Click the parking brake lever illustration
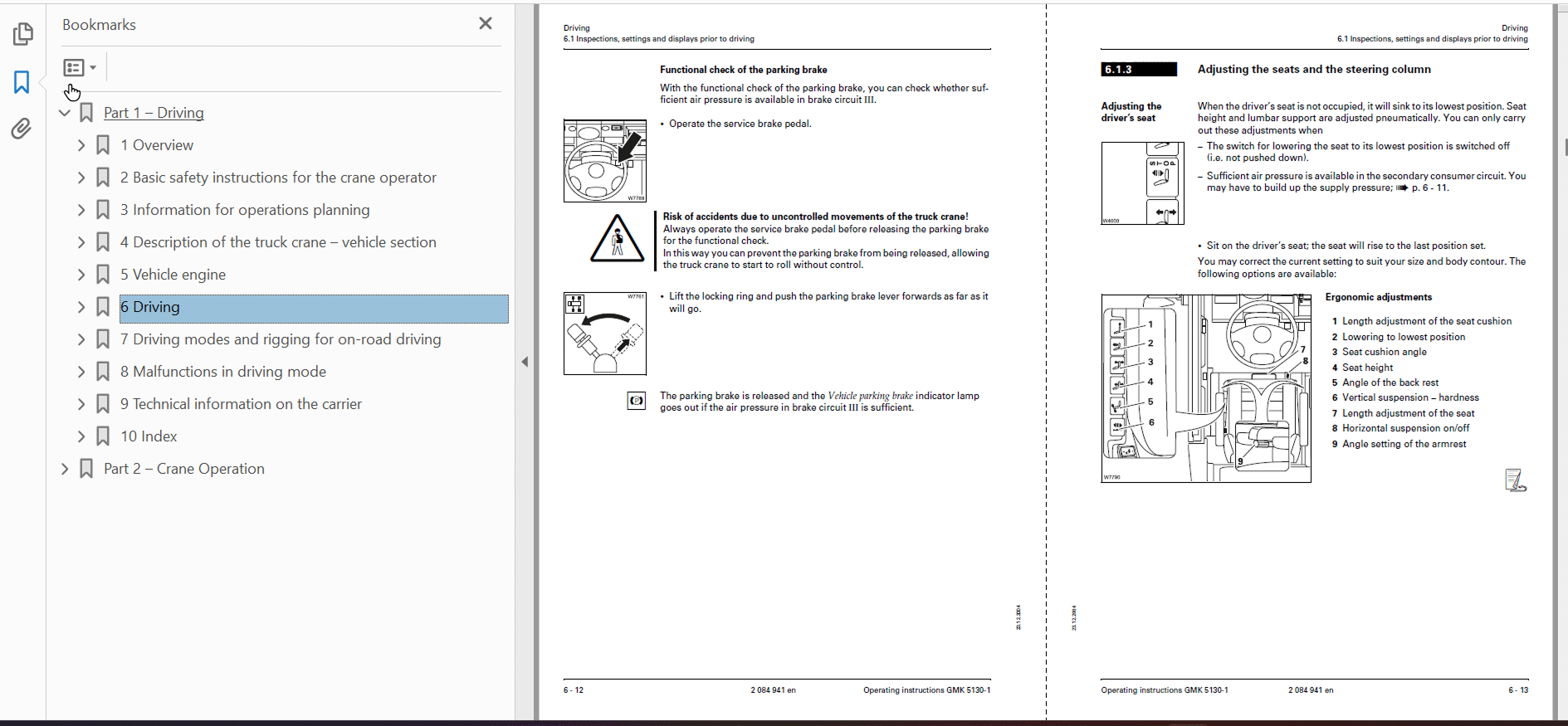 [605, 334]
